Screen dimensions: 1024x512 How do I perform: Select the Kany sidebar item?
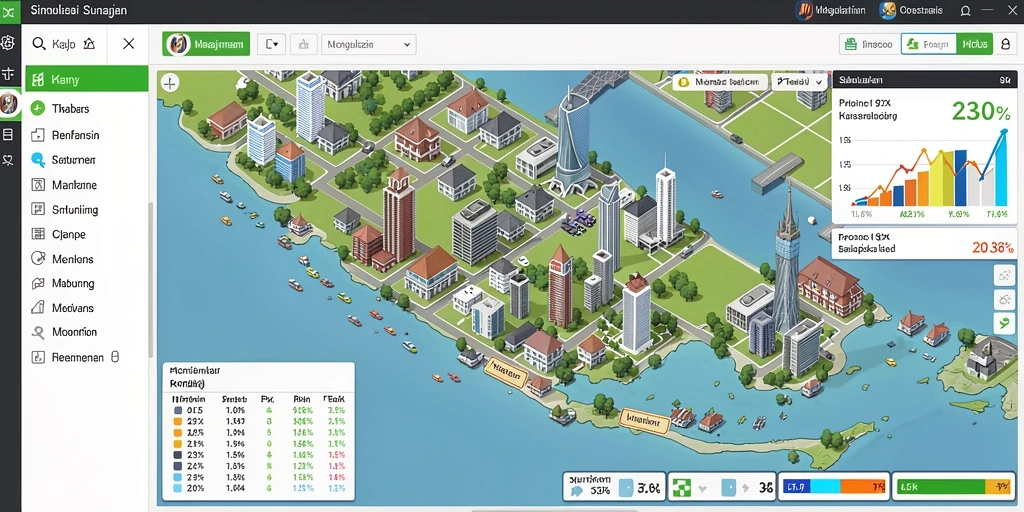pos(87,79)
